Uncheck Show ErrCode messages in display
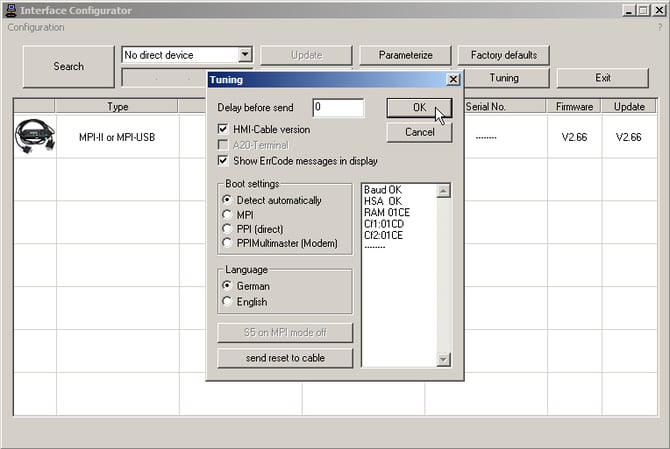Screen dimensions: 670x449 click(224, 161)
